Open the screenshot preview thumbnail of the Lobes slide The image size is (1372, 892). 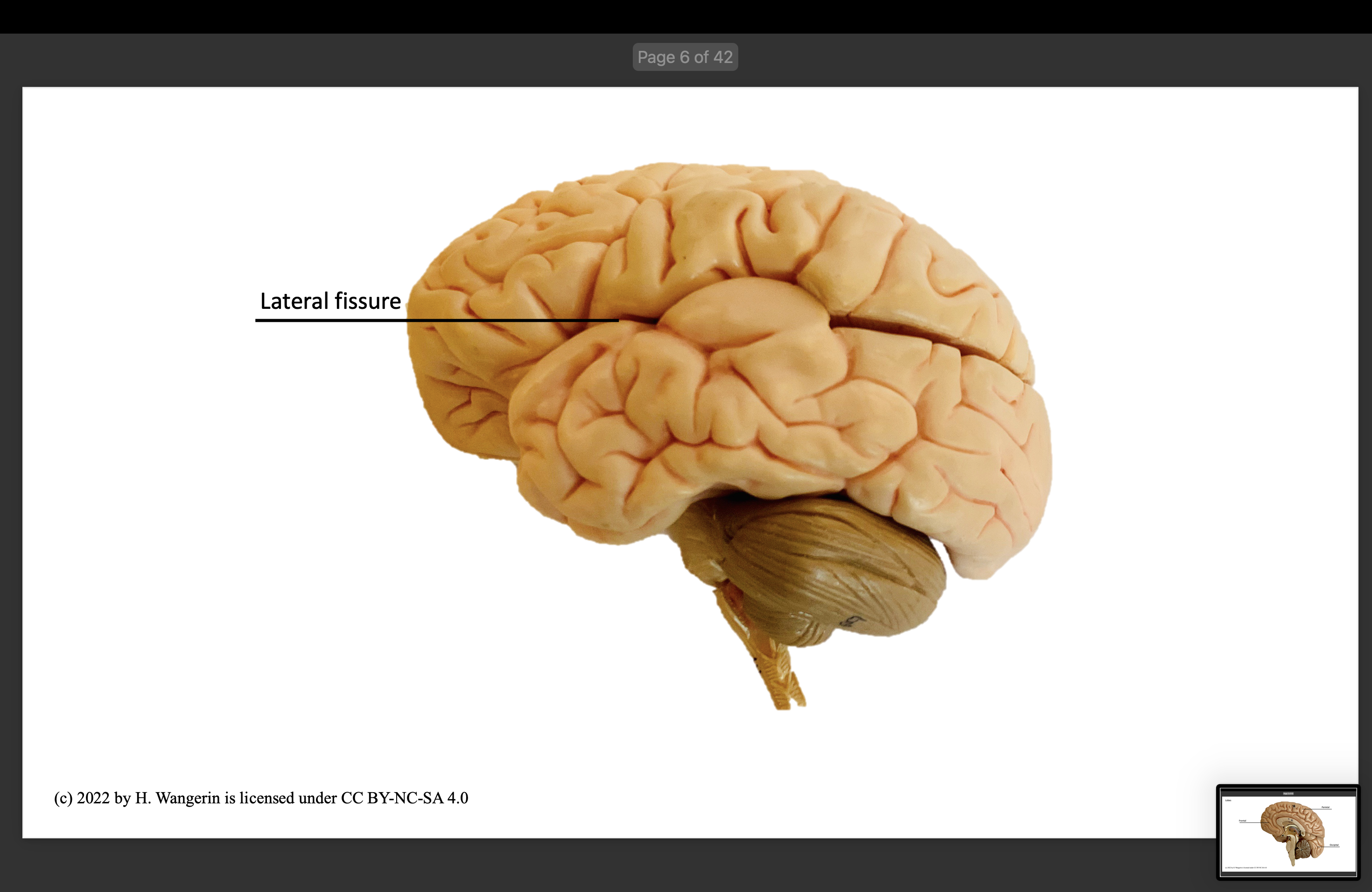click(1288, 832)
